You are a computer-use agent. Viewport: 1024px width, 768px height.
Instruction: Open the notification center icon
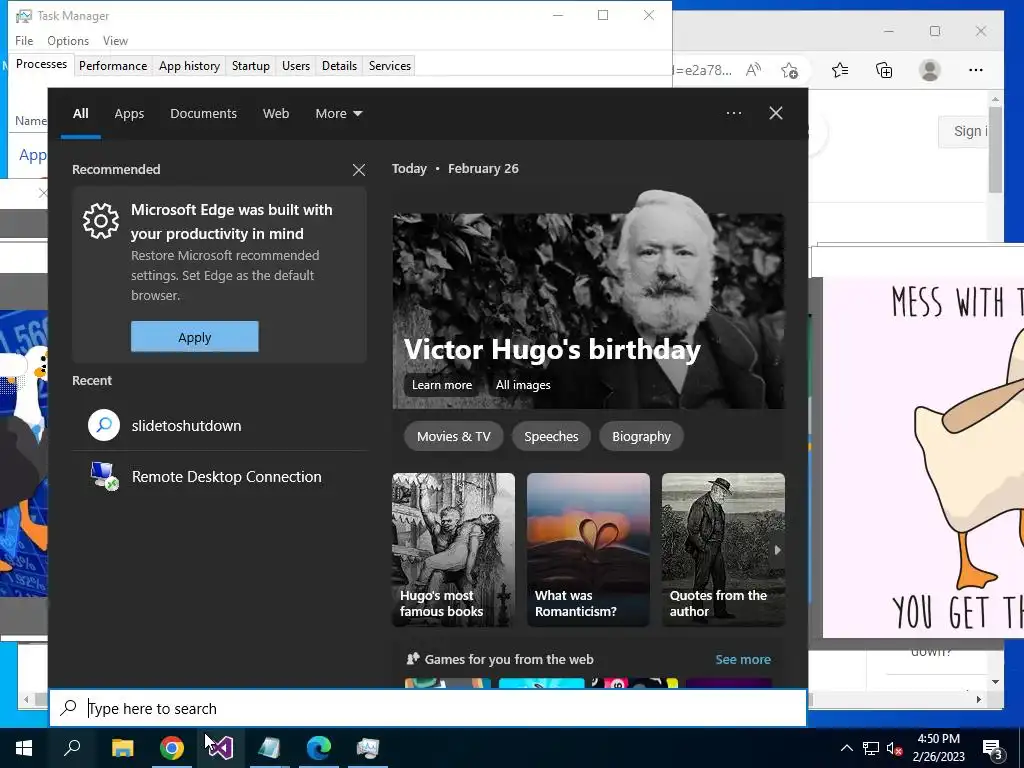click(x=993, y=748)
